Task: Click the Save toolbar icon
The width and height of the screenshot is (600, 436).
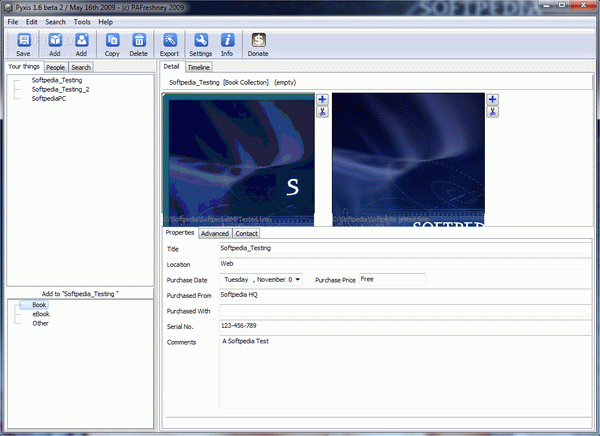Action: point(24,40)
